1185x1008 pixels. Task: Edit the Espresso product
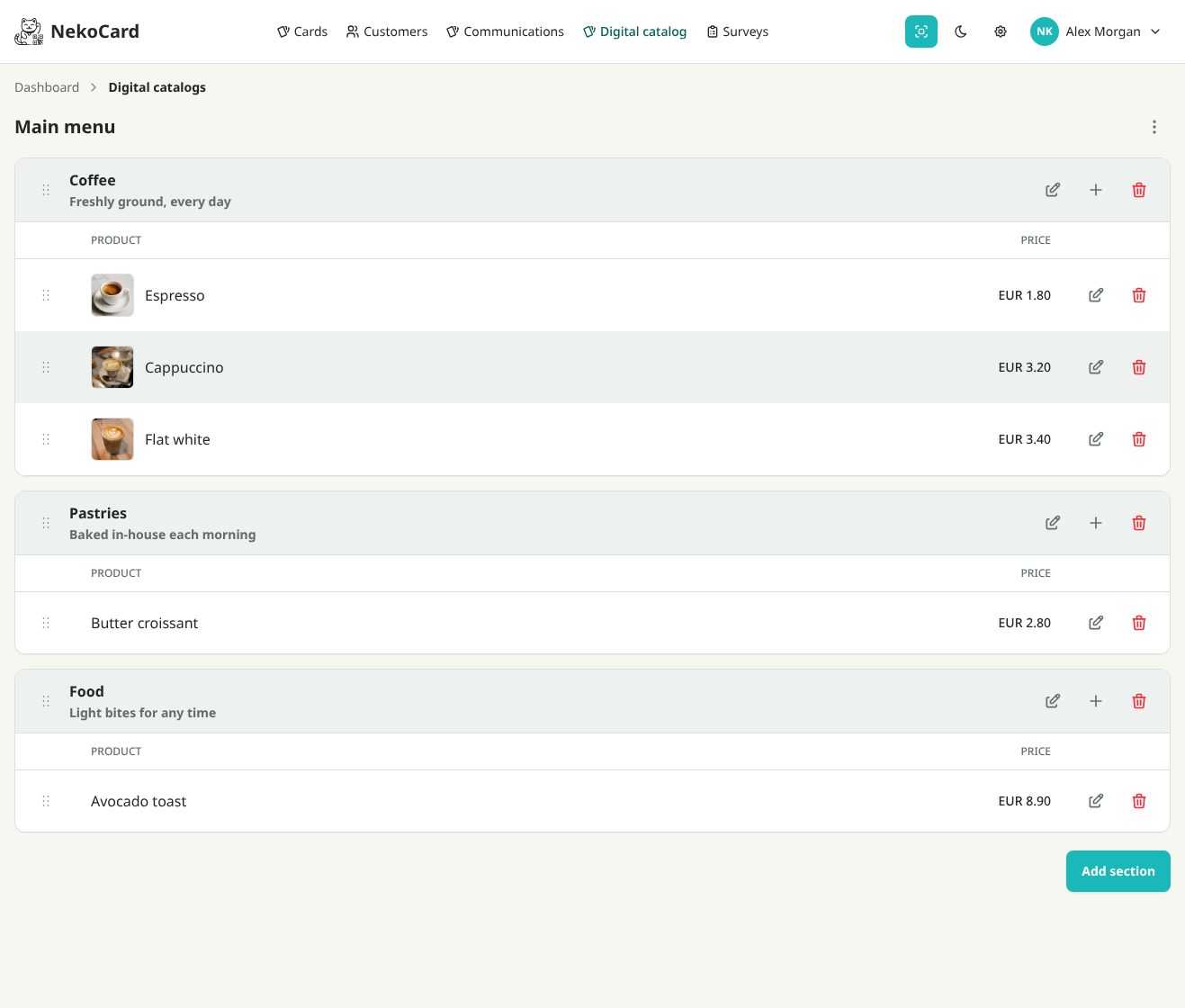tap(1096, 295)
